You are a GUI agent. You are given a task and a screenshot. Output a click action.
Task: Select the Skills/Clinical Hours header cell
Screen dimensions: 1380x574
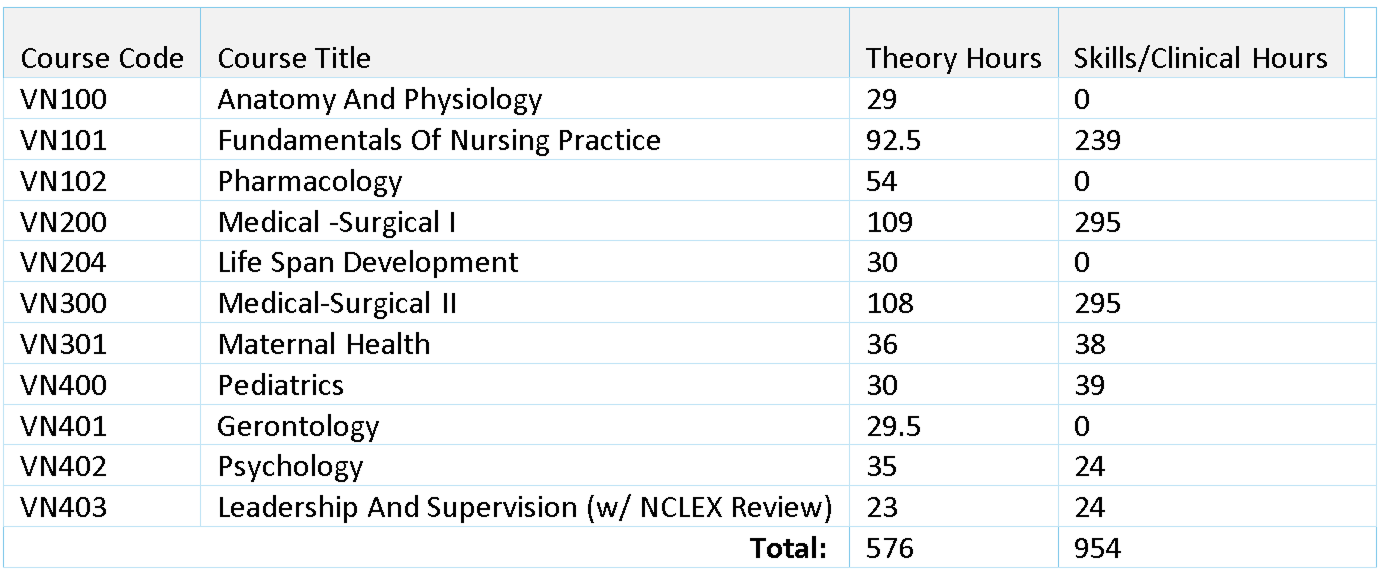1200,59
